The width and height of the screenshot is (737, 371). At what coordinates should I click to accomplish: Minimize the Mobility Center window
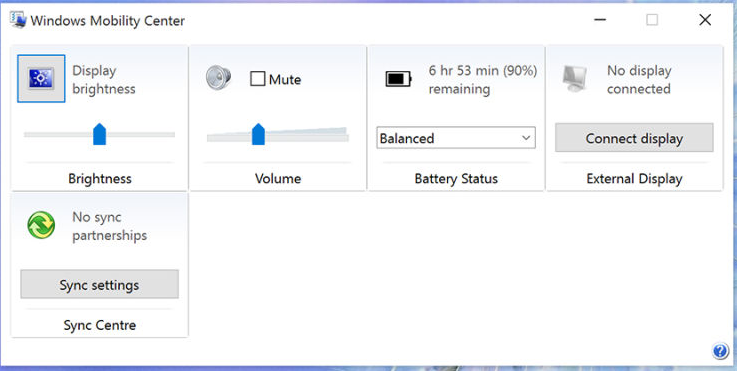pyautogui.click(x=600, y=20)
